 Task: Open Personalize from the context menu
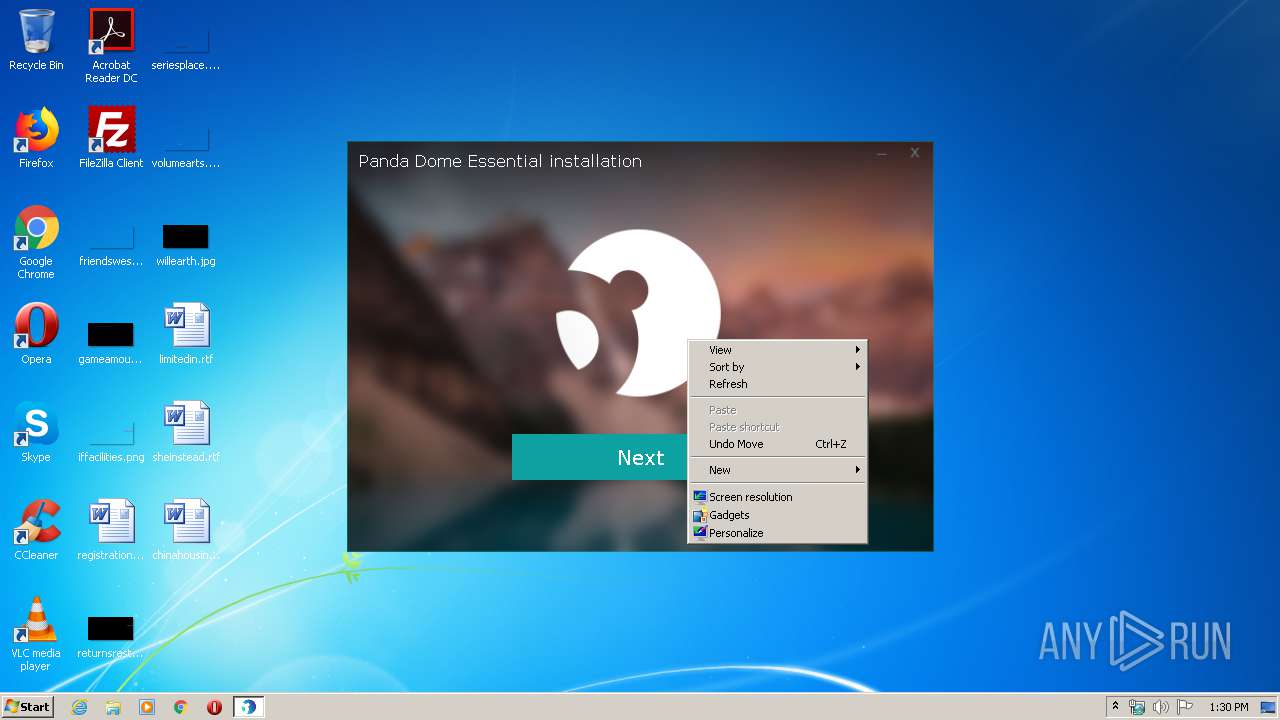777,533
